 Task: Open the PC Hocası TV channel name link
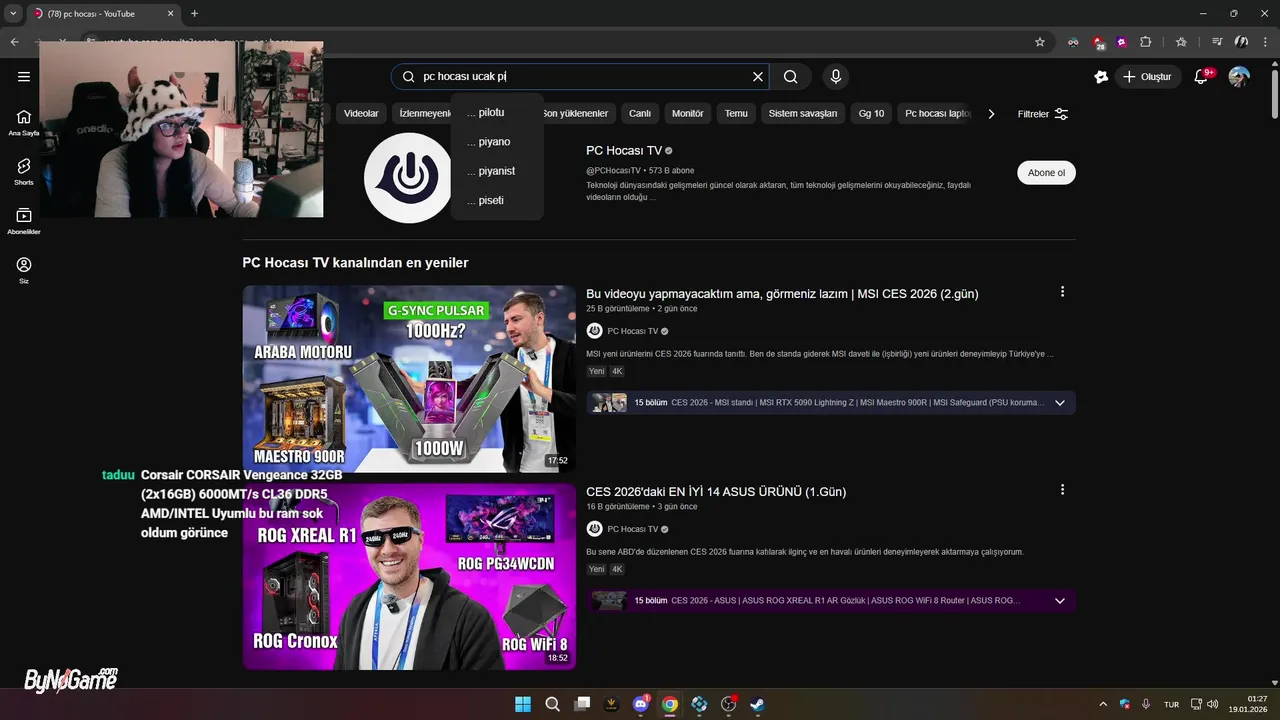(x=624, y=151)
